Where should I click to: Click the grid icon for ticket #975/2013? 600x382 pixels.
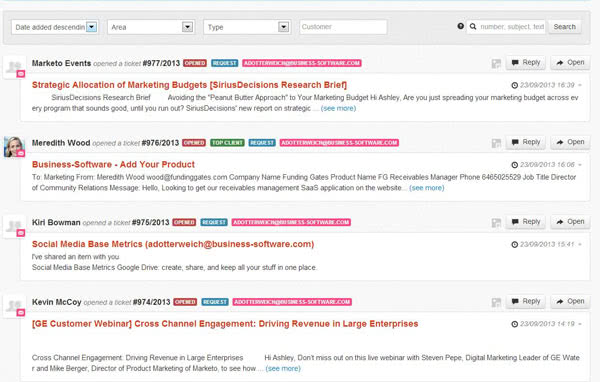[x=496, y=223]
